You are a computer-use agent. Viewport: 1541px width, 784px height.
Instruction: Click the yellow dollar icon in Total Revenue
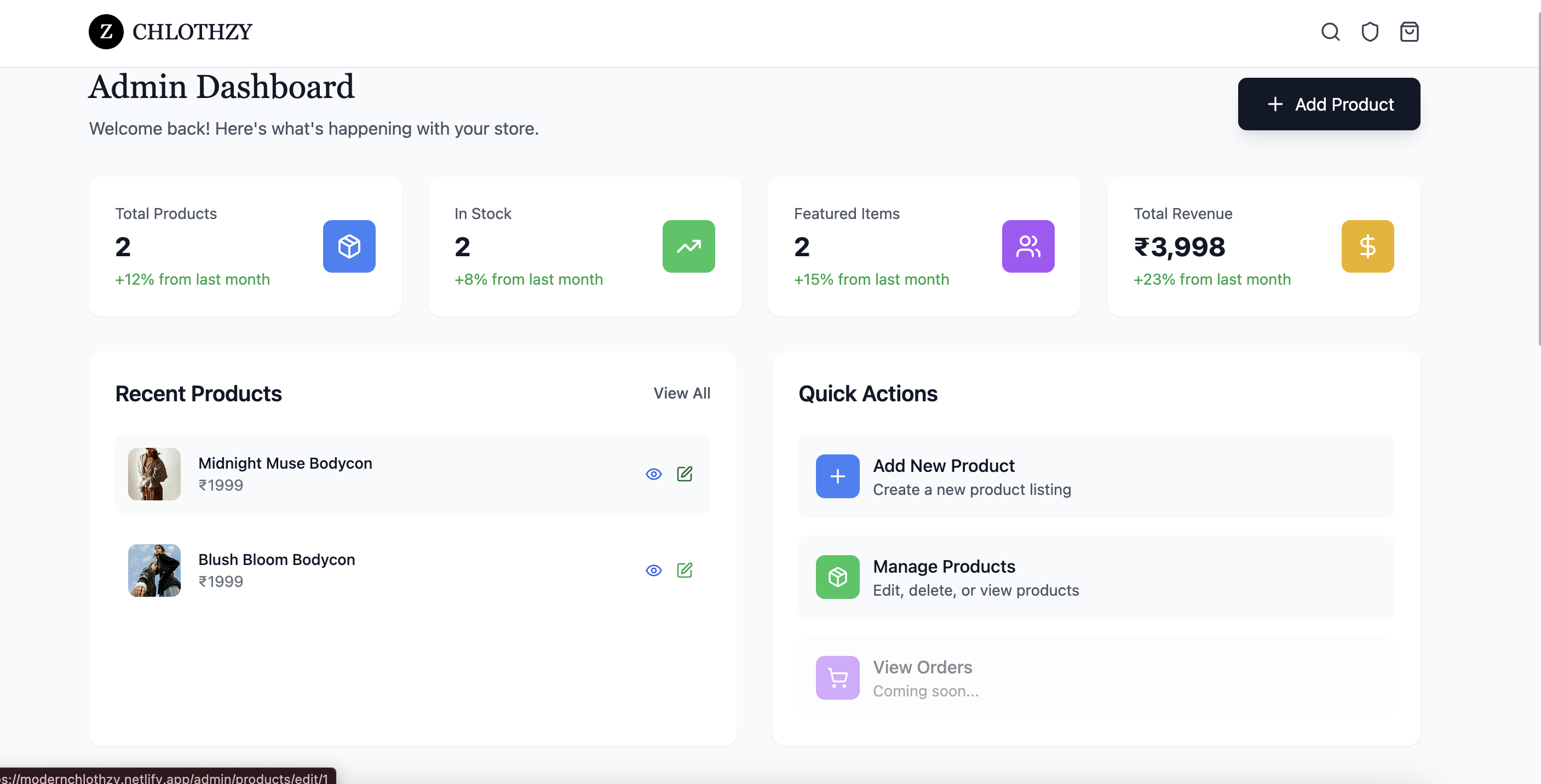click(x=1367, y=246)
